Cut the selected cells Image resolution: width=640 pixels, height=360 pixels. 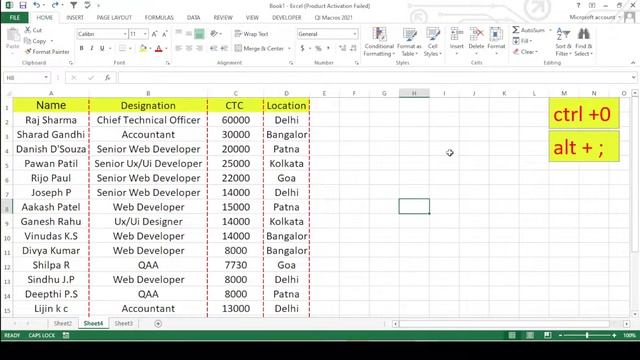33,30
